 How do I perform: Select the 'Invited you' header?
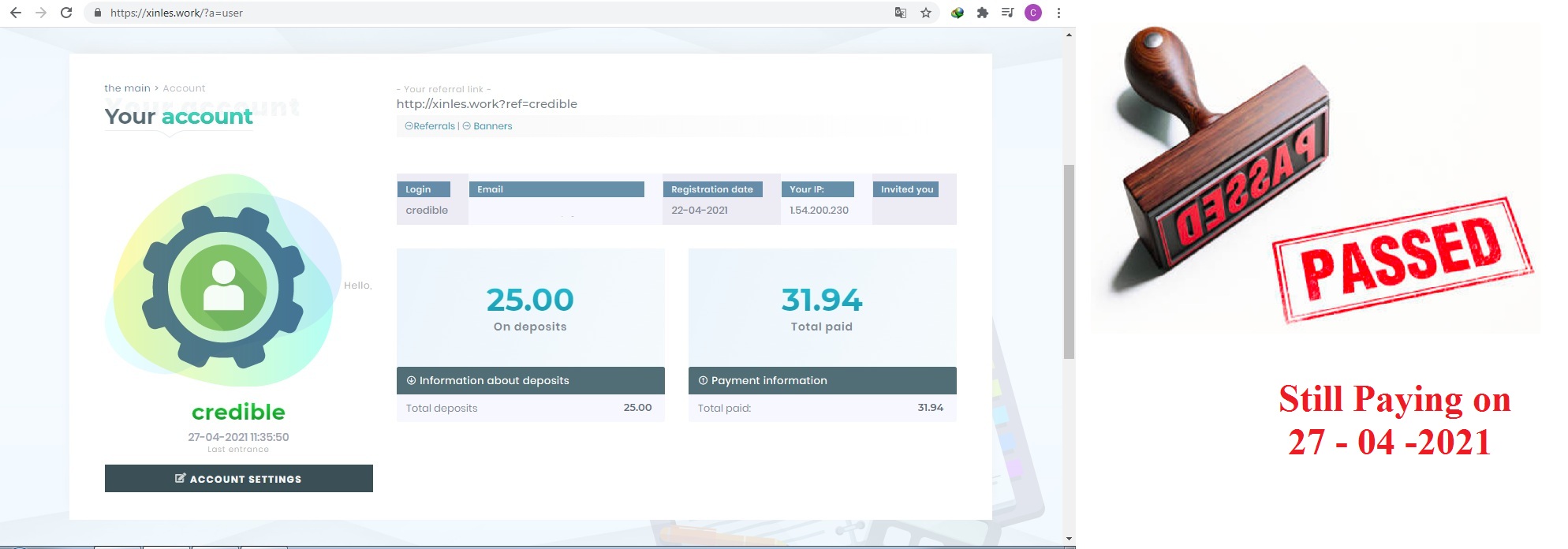point(905,189)
